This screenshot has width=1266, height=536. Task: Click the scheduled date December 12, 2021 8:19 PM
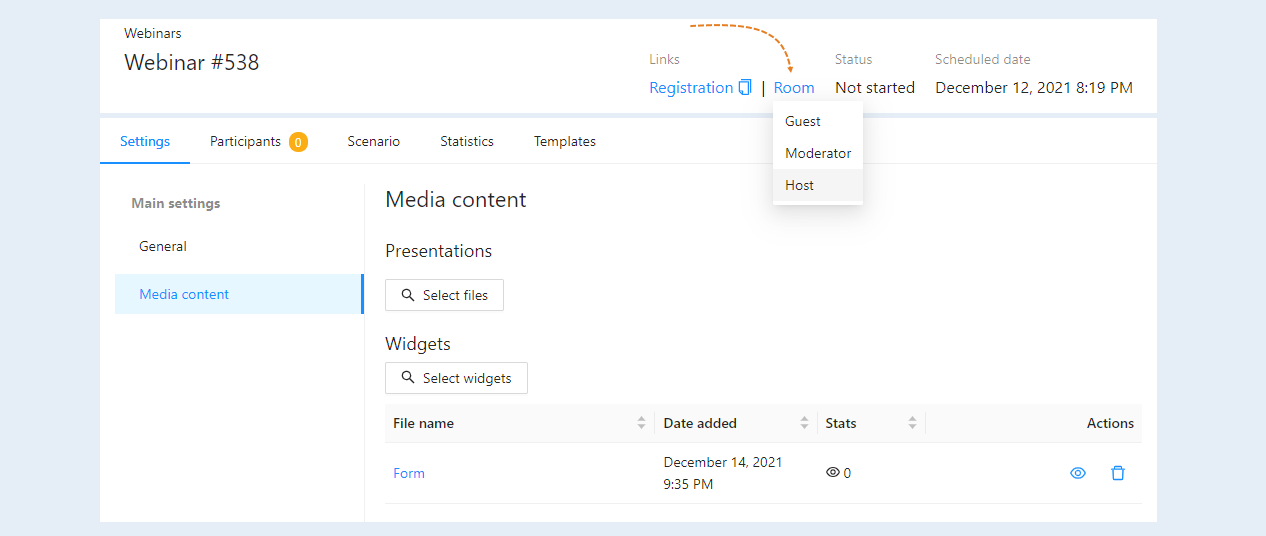click(1034, 88)
